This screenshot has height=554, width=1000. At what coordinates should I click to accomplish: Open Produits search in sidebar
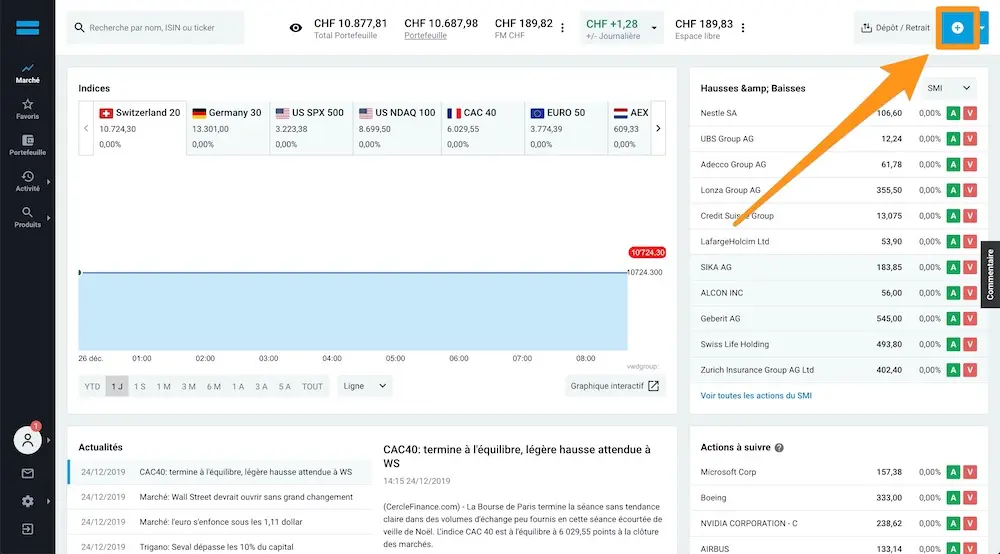point(27,217)
